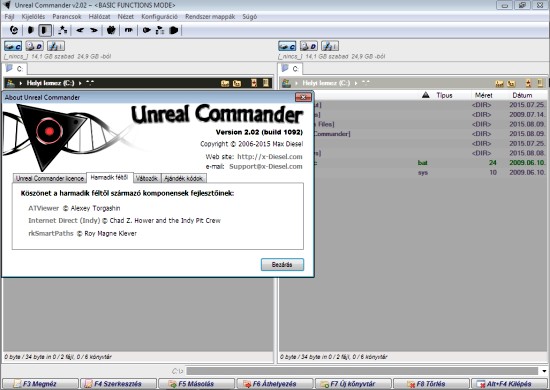Screen dimensions: 550x390
Task: Click the last icon in the main toolbar
Action: (x=174, y=31)
